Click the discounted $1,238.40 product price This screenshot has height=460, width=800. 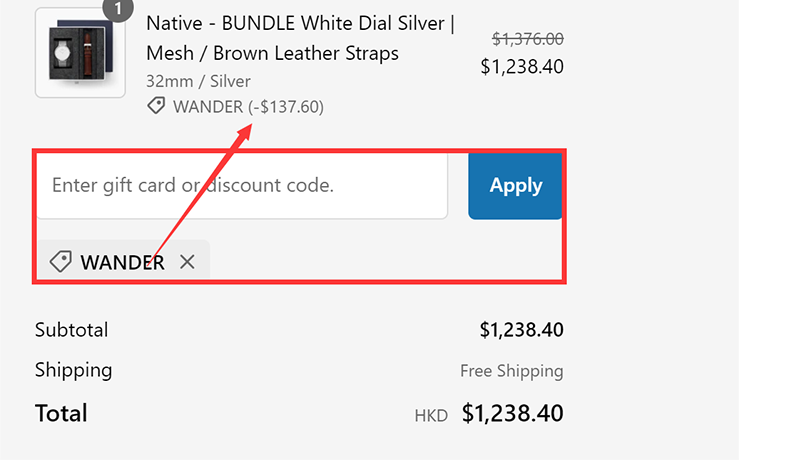pos(522,67)
